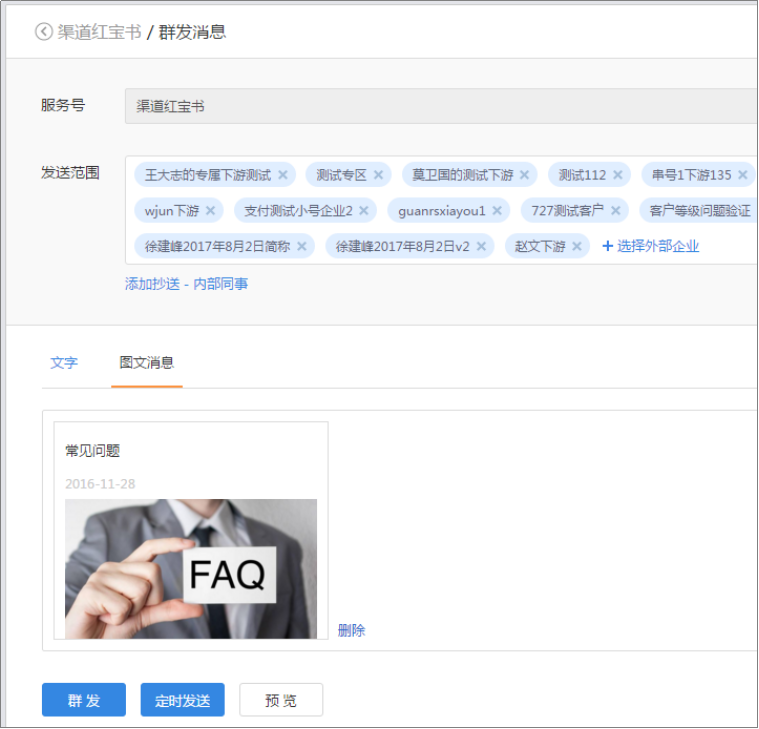Click the 删除 link beside the article card
Viewport: 759px width, 729px height.
tap(351, 630)
